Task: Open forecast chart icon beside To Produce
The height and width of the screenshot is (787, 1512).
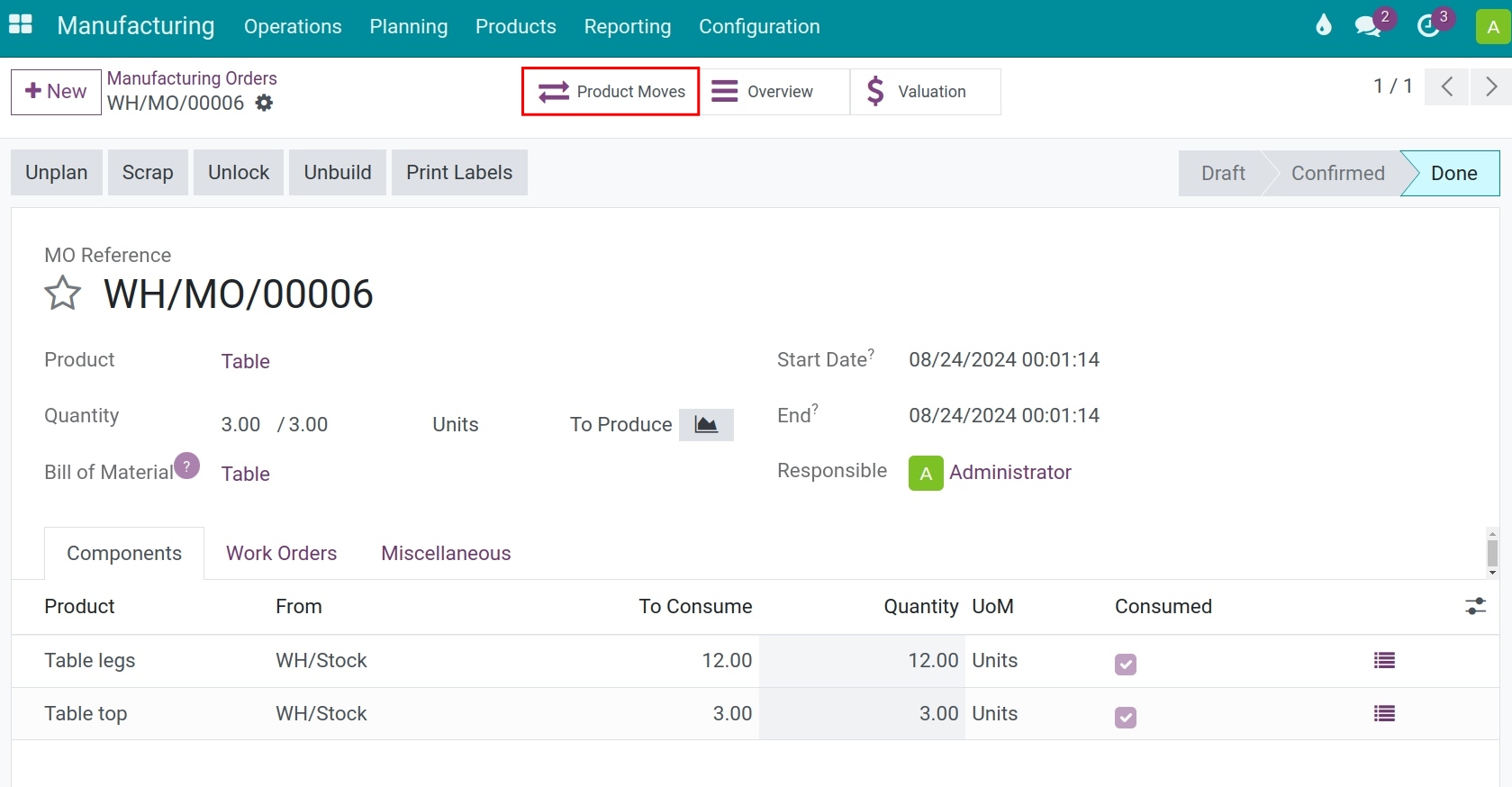Action: point(706,424)
